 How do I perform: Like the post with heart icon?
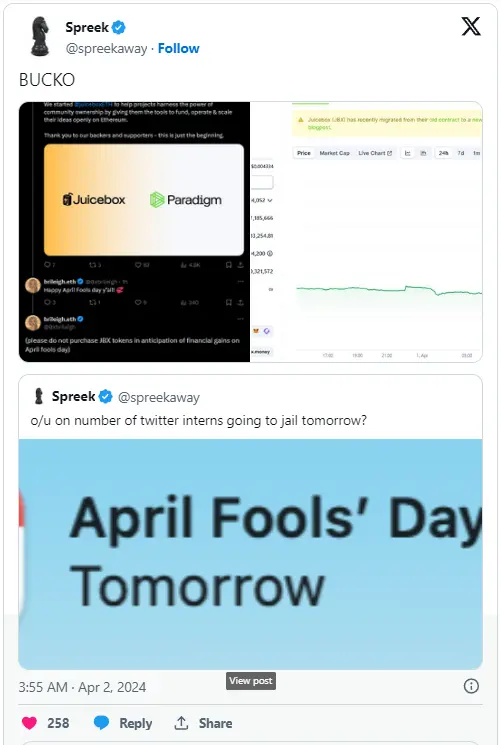pos(29,723)
